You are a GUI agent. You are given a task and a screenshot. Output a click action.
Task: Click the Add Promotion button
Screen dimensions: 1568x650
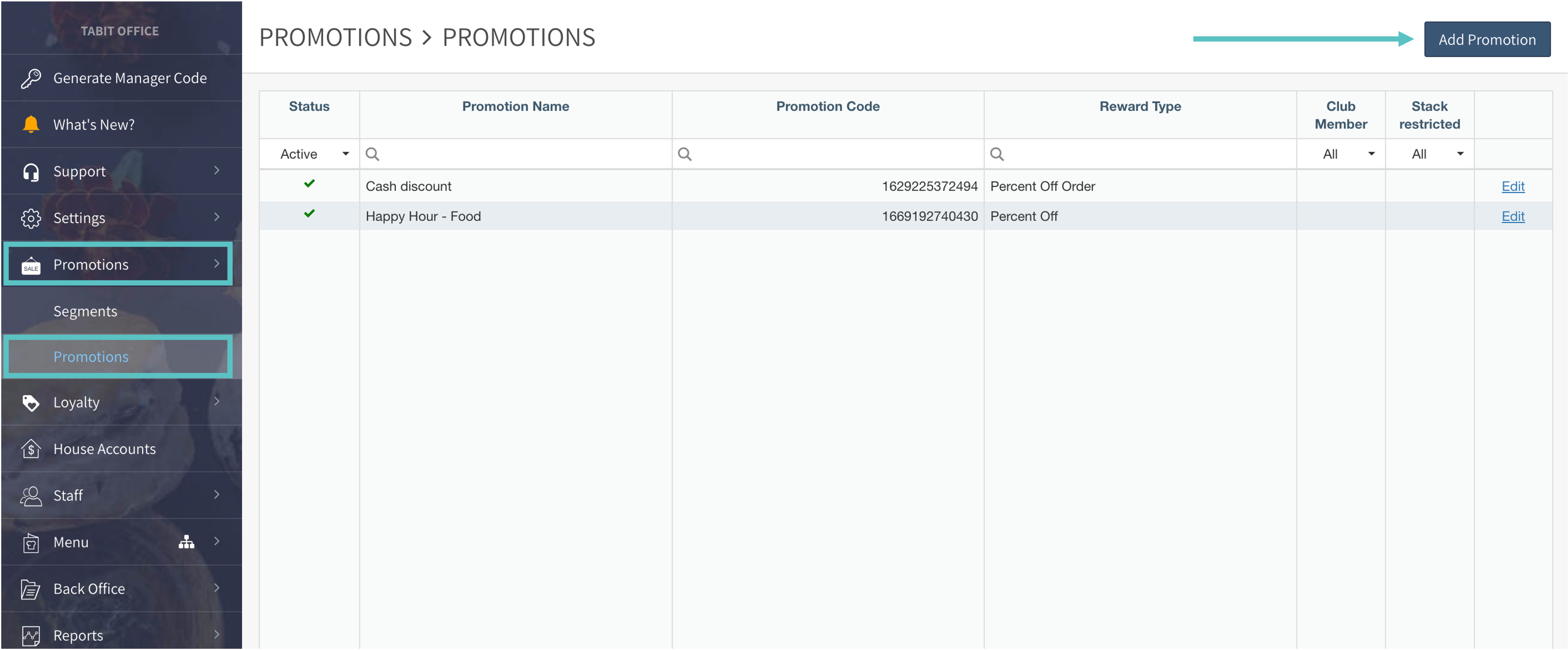coord(1487,40)
